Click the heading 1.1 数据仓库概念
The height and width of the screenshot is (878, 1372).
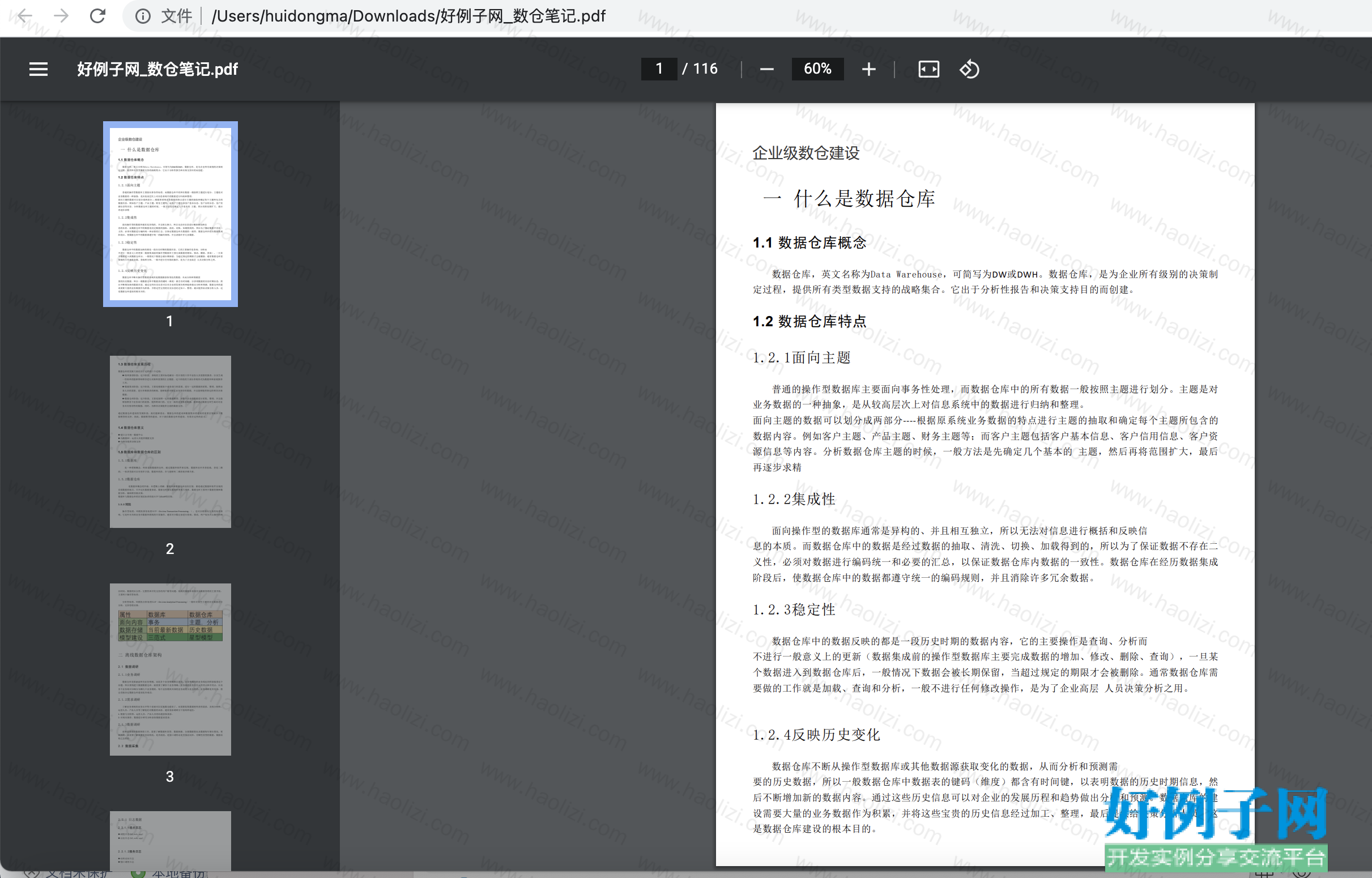click(809, 243)
